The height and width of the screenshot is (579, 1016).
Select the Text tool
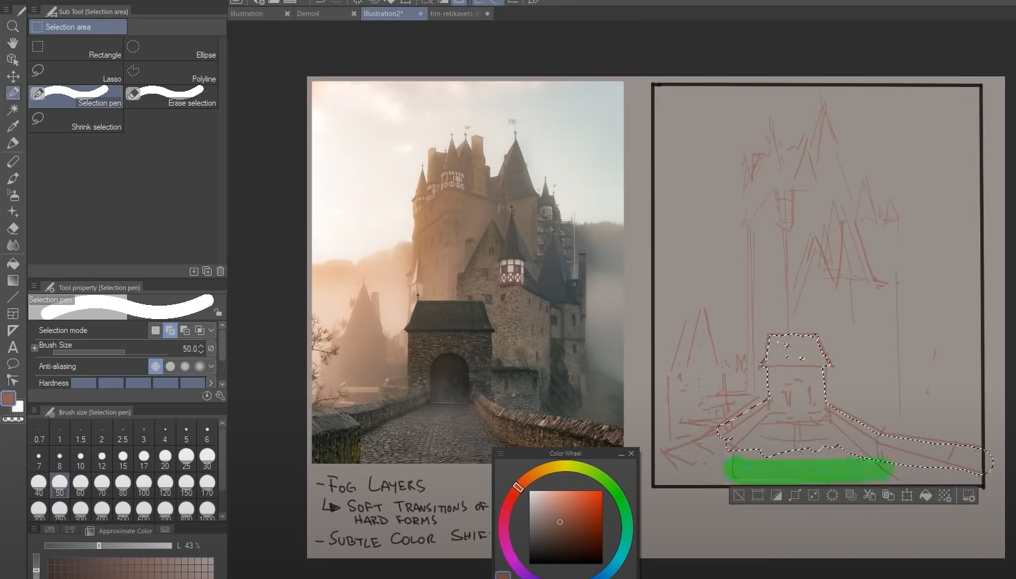tap(13, 347)
